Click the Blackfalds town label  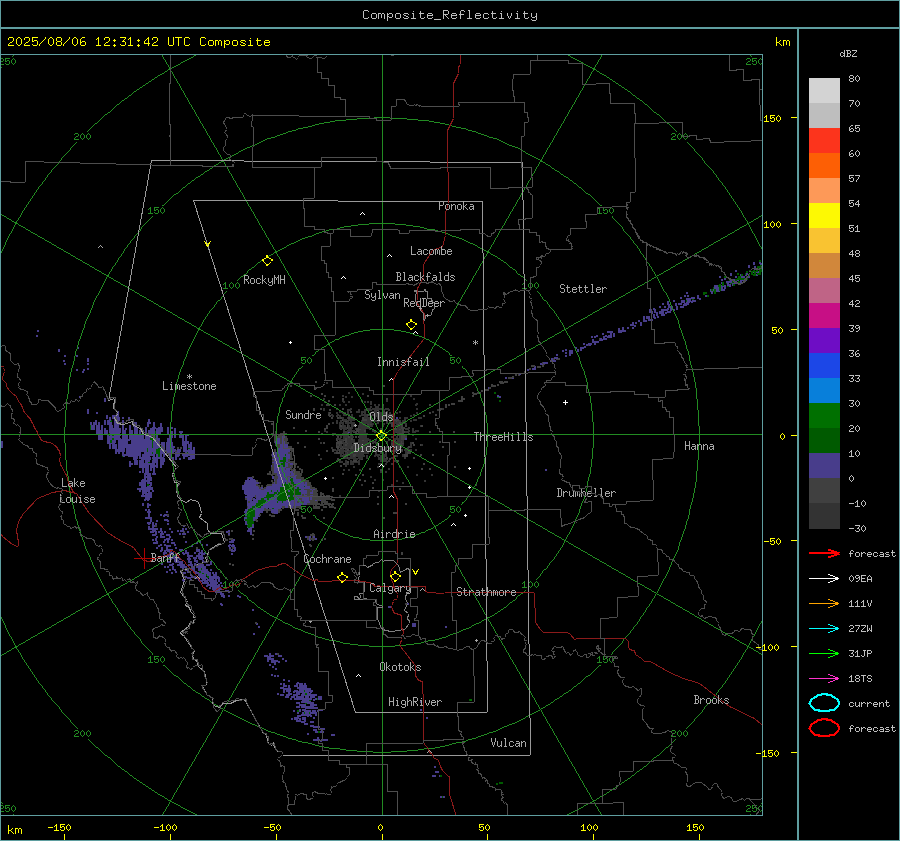click(425, 277)
